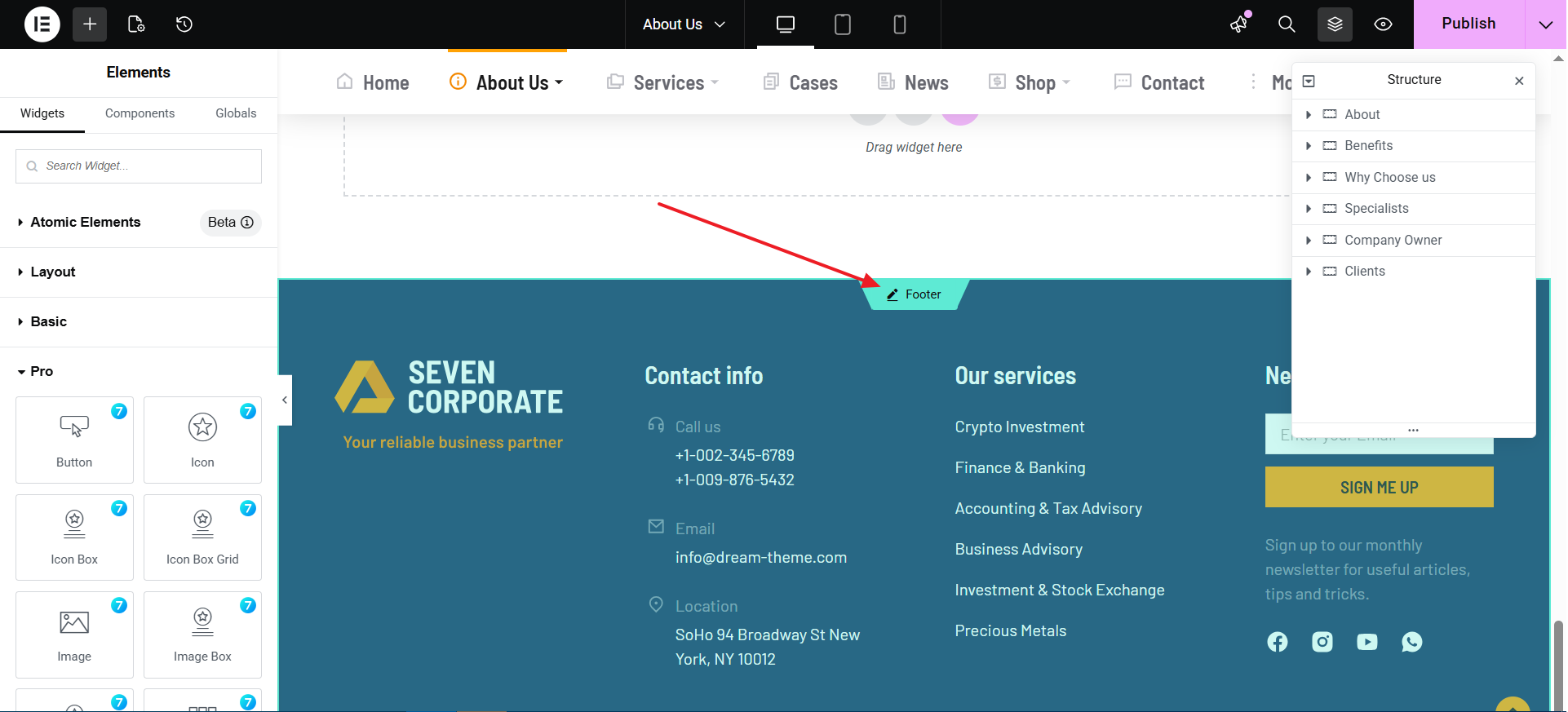This screenshot has height=712, width=1568.
Task: Open the revision history icon
Action: [x=184, y=24]
